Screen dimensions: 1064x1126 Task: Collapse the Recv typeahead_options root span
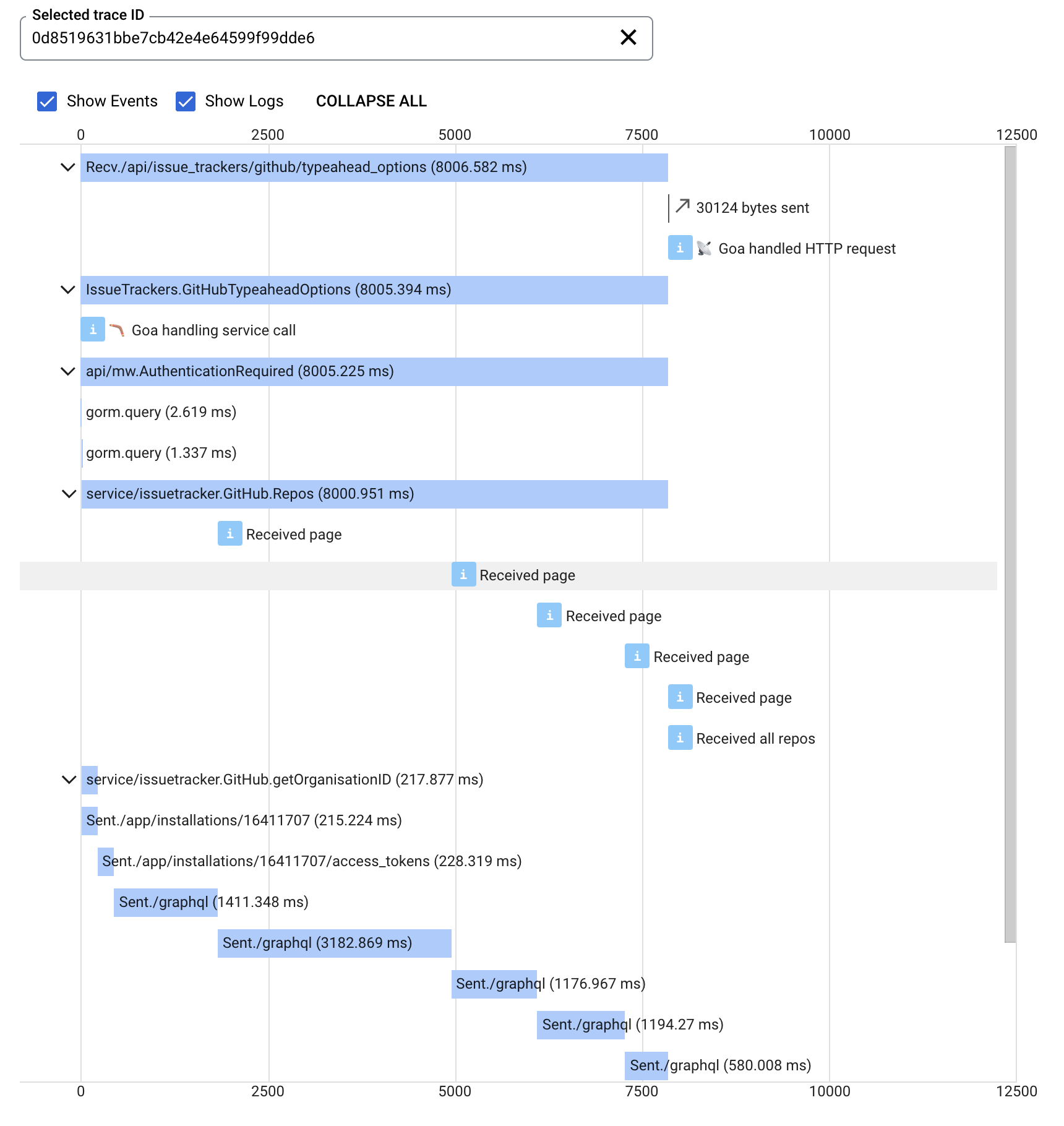click(68, 167)
